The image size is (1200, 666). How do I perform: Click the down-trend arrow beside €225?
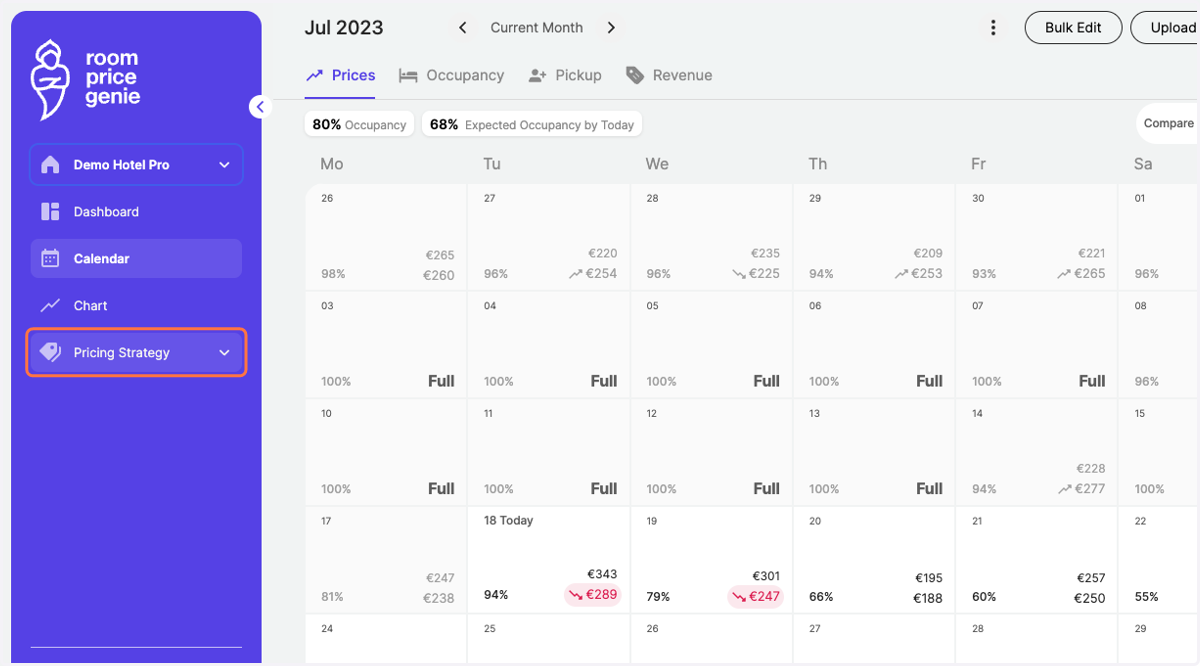pos(739,274)
